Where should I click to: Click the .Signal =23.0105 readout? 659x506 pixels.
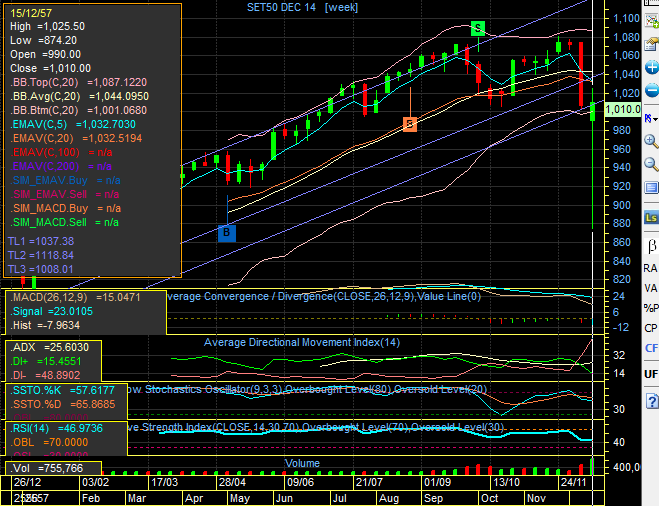51,311
